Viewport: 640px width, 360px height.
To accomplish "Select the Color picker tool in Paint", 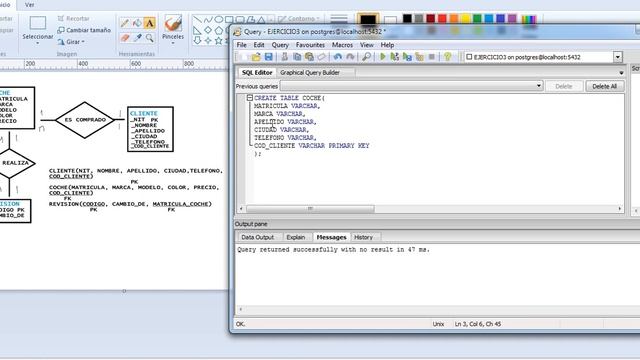I will point(137,38).
